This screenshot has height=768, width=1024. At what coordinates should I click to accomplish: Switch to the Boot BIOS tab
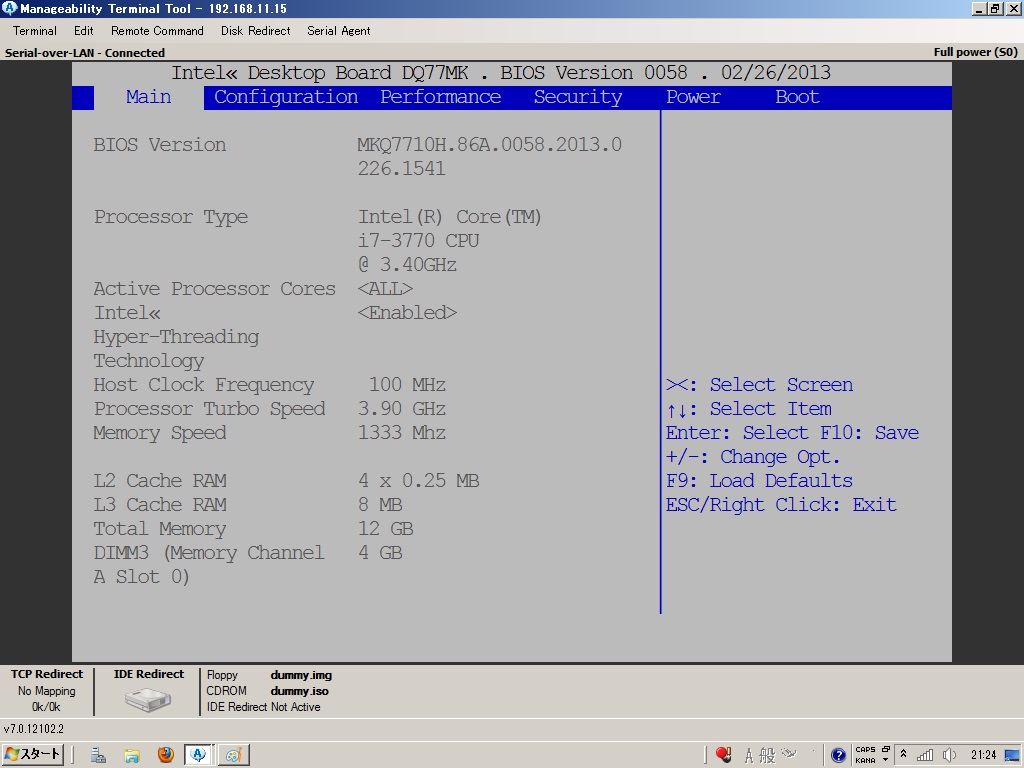(x=797, y=97)
